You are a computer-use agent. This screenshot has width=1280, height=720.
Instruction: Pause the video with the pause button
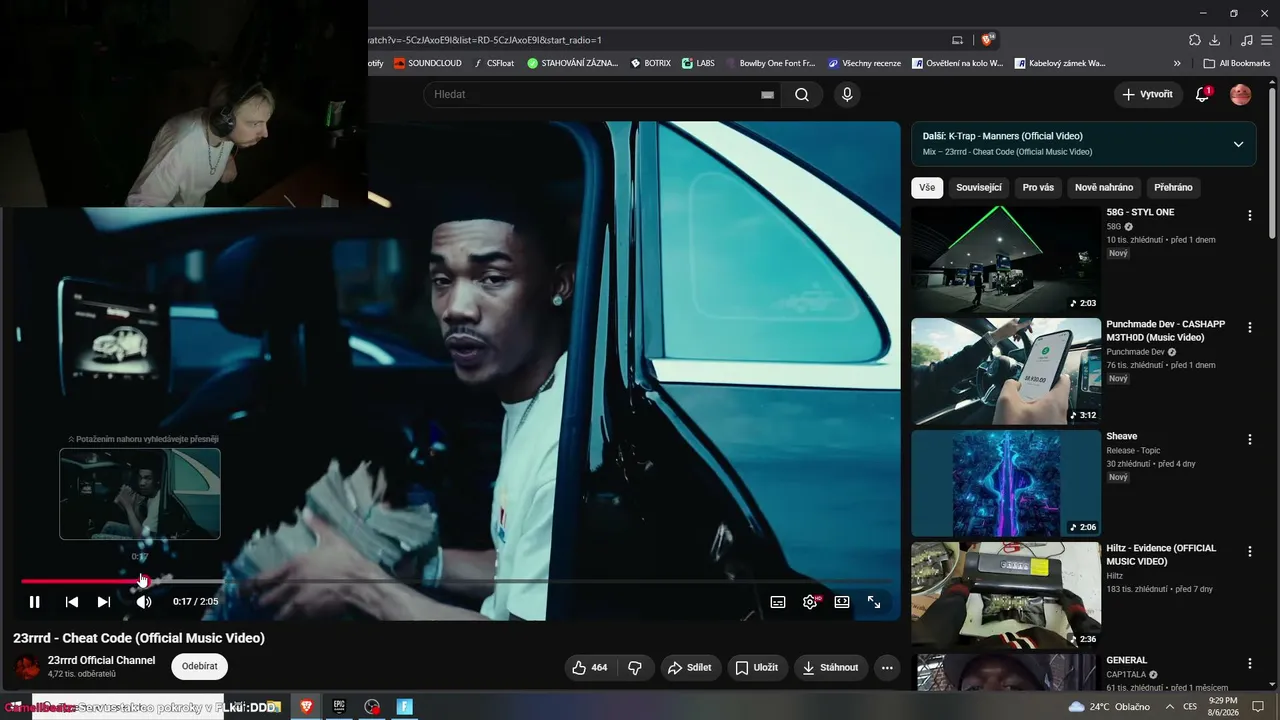34,602
